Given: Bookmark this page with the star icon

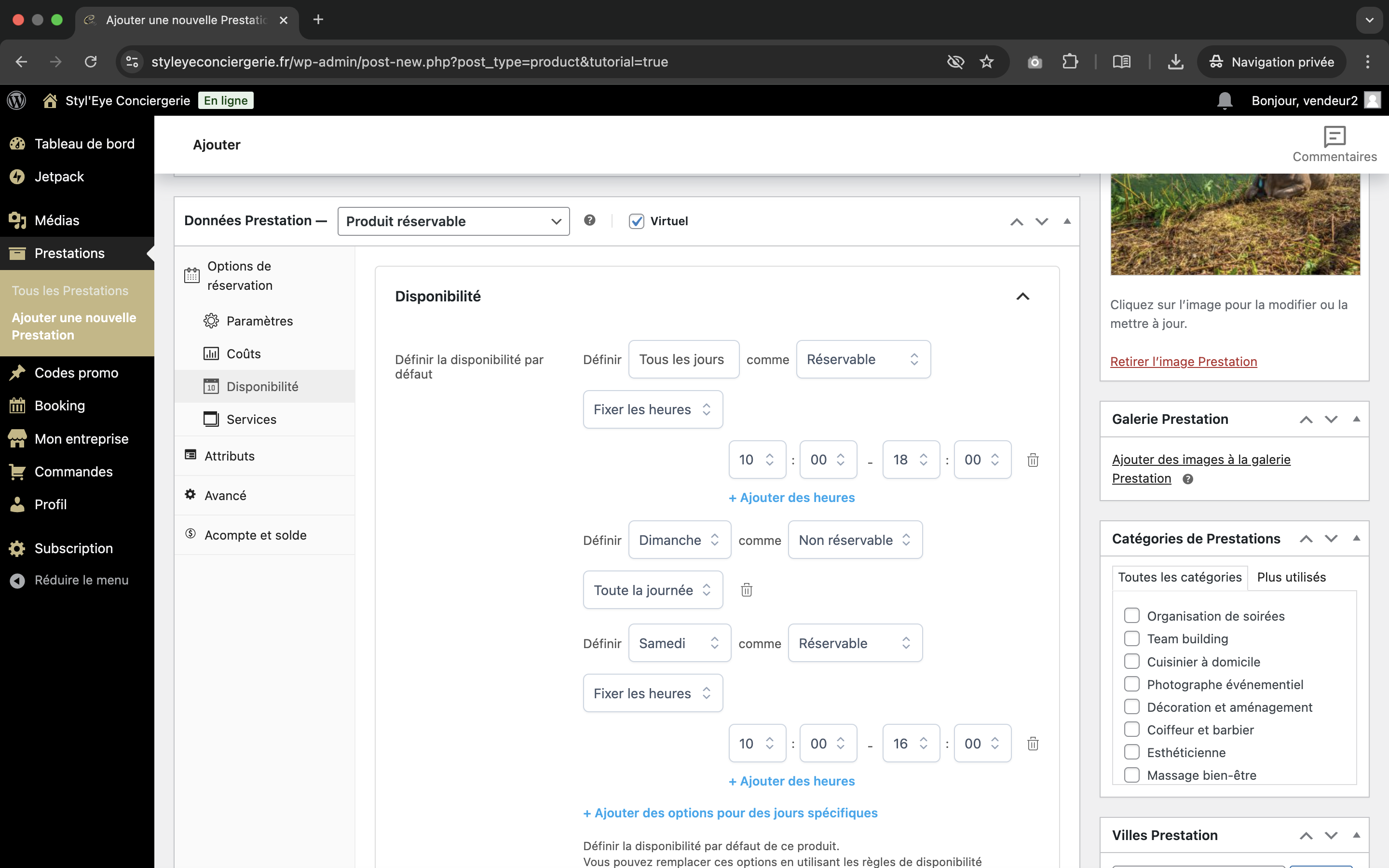Looking at the screenshot, I should tap(986, 61).
